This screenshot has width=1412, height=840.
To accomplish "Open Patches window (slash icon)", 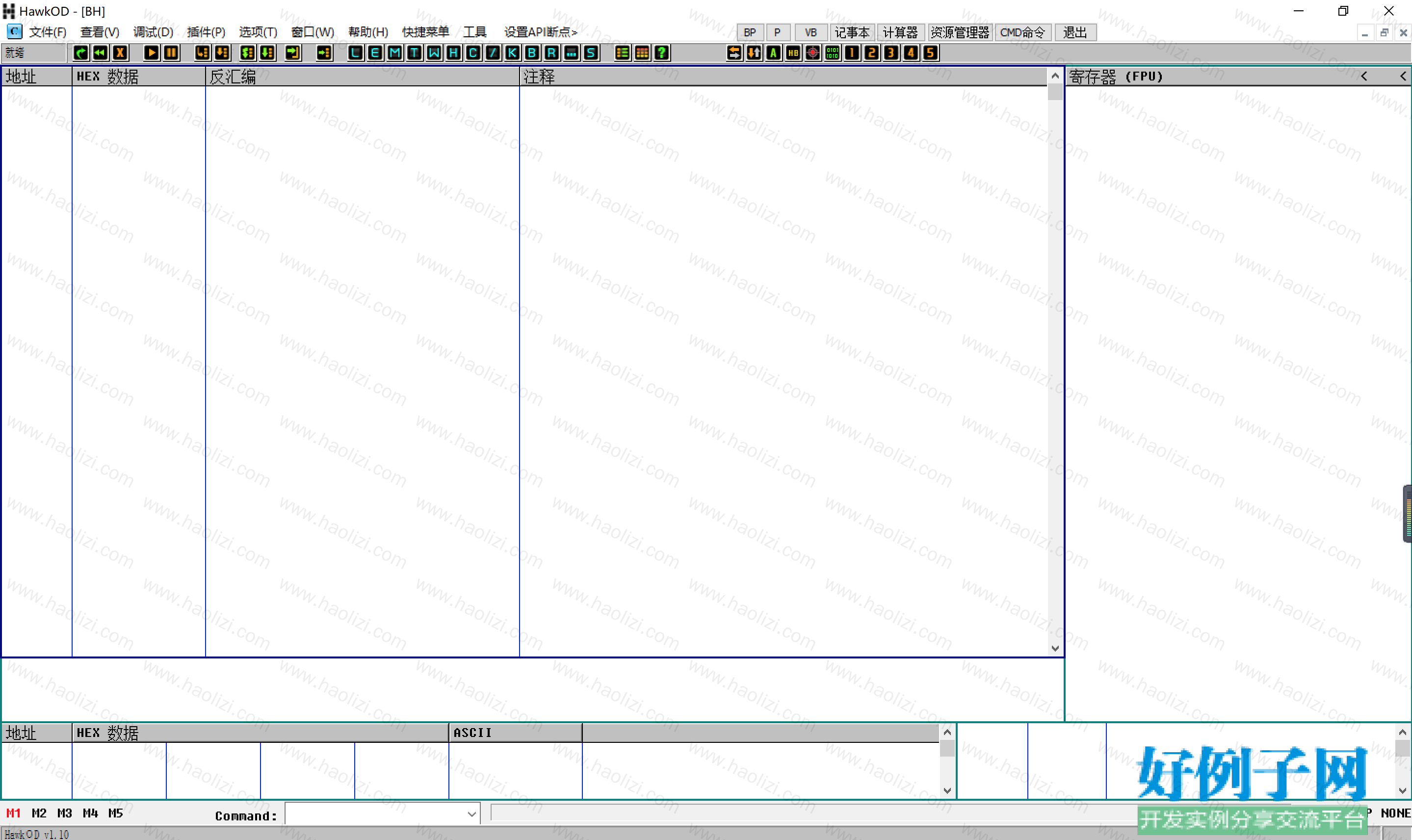I will [x=493, y=53].
